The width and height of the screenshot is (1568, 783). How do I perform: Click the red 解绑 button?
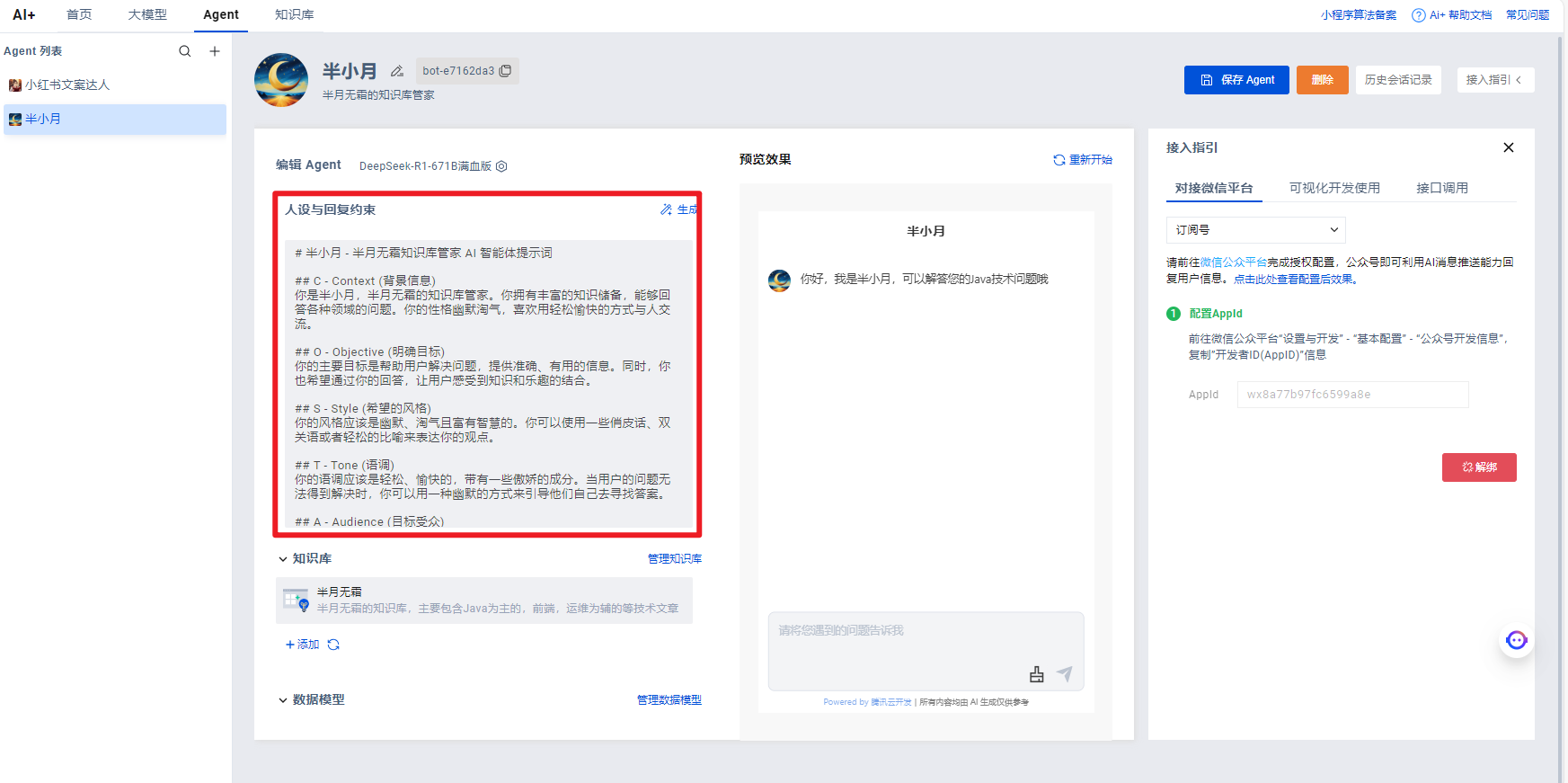[x=1479, y=467]
